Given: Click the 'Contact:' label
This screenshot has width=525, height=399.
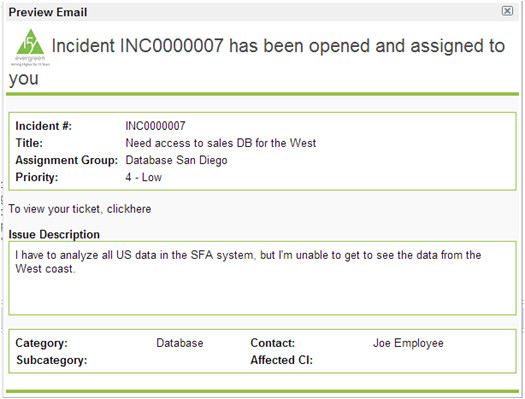Looking at the screenshot, I should pyautogui.click(x=273, y=343).
